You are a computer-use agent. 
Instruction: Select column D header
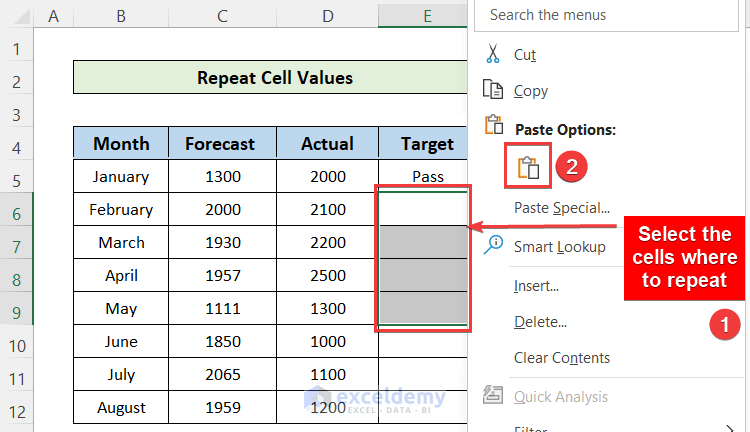coord(328,15)
